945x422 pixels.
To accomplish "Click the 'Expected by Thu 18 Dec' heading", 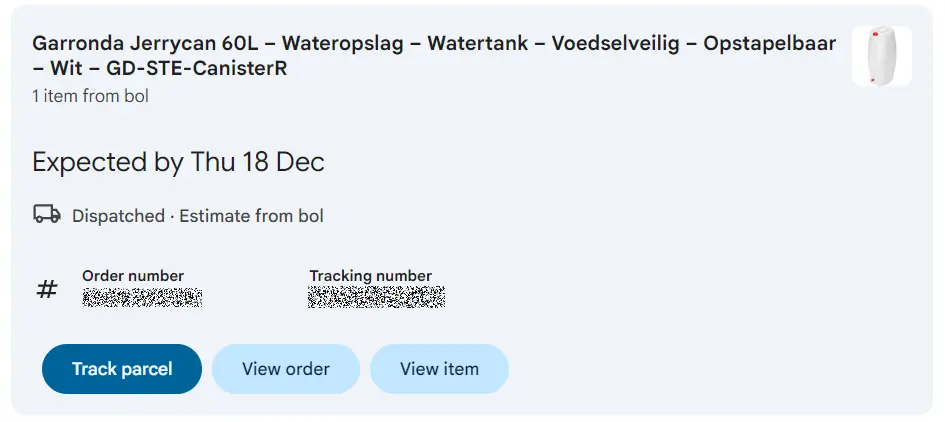I will click(x=178, y=162).
